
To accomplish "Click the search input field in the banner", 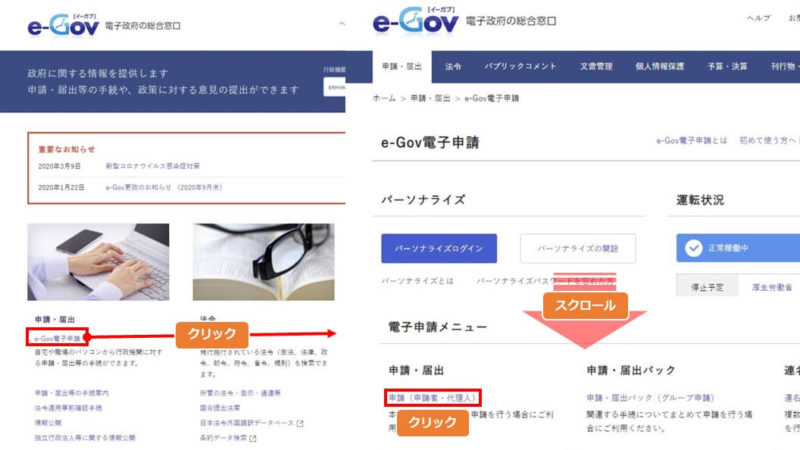I will [x=335, y=87].
